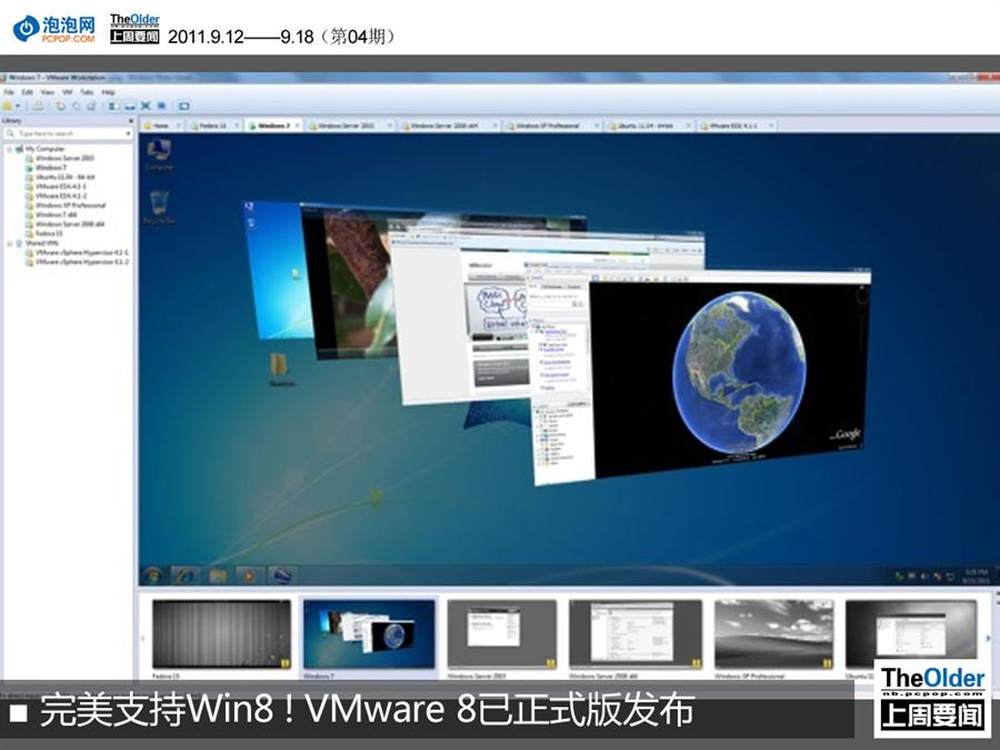Viewport: 1000px width, 750px height.
Task: Click the Computer icon on guest desktop
Action: (159, 155)
